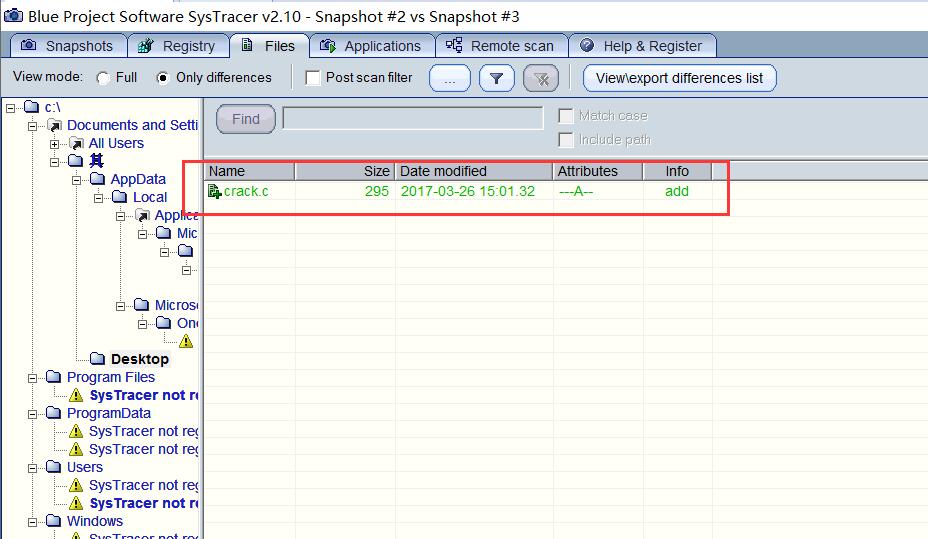The height and width of the screenshot is (539, 928).
Task: Click the Program Files folder icon
Action: click(x=53, y=377)
